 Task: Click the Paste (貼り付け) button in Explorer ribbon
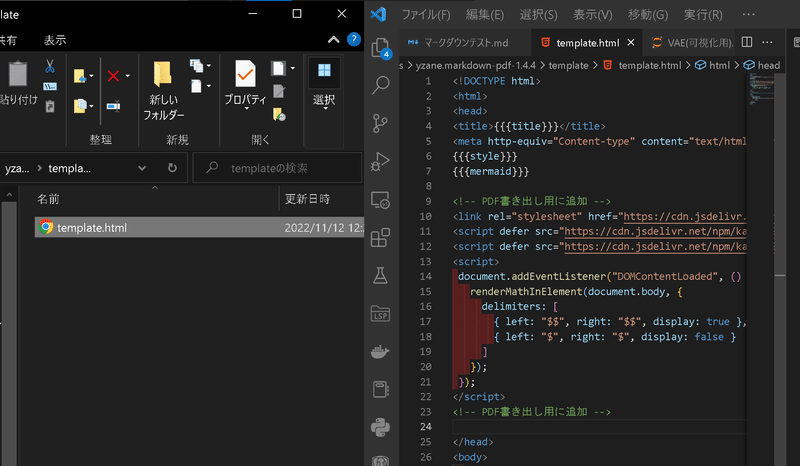point(18,82)
